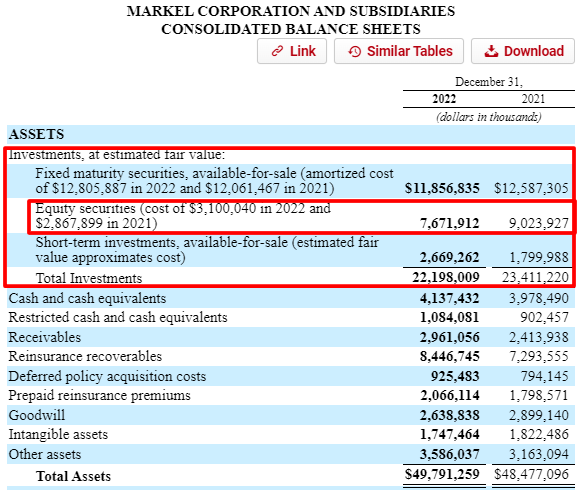Click restricted cash value 1,084,081

click(449, 318)
